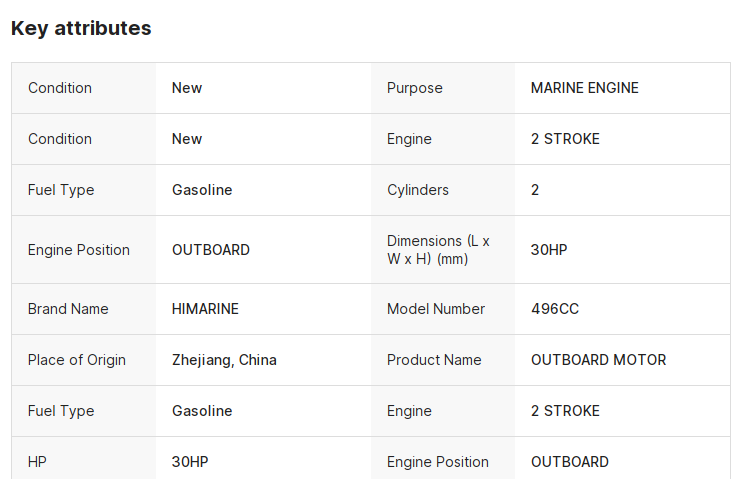
Task: Click the Engine Position label in left column
Action: coord(79,250)
